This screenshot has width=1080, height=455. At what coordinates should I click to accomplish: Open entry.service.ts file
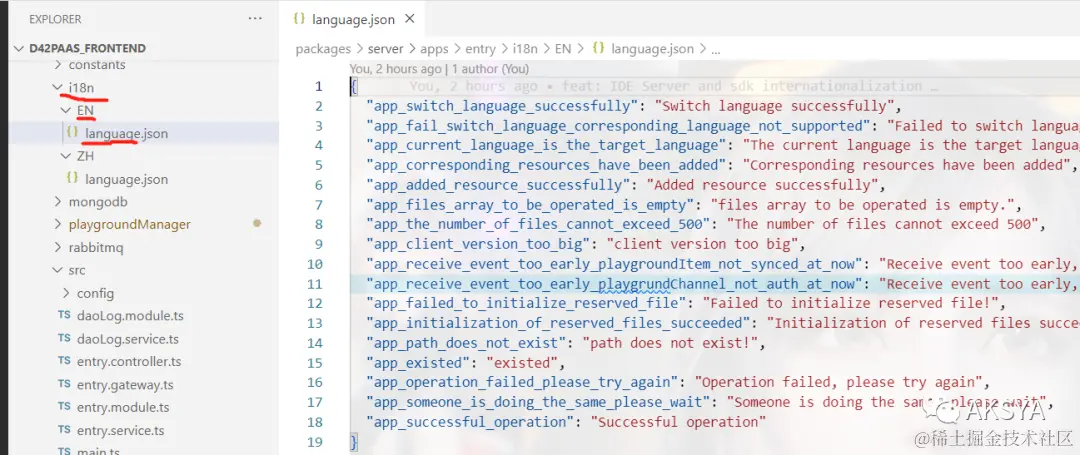click(121, 430)
